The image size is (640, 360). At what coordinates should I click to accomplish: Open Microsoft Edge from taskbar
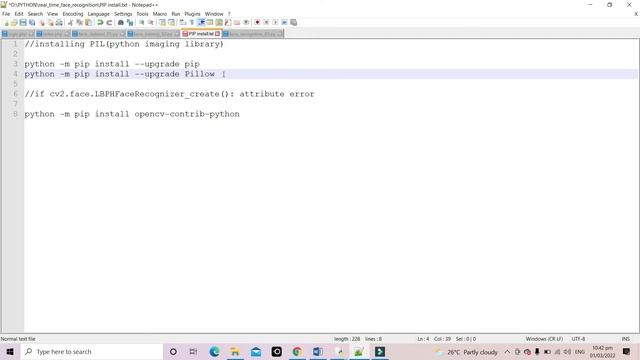(x=214, y=351)
